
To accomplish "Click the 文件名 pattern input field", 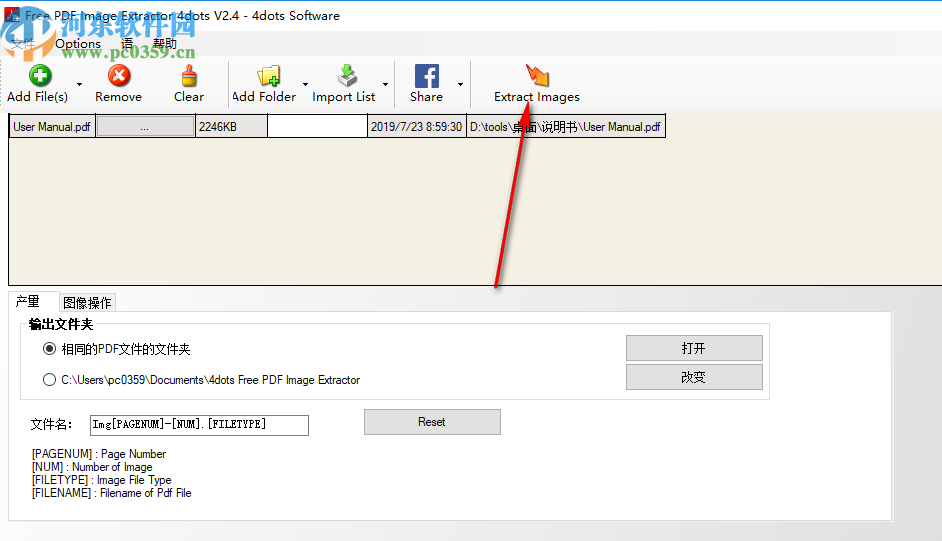I will [199, 425].
